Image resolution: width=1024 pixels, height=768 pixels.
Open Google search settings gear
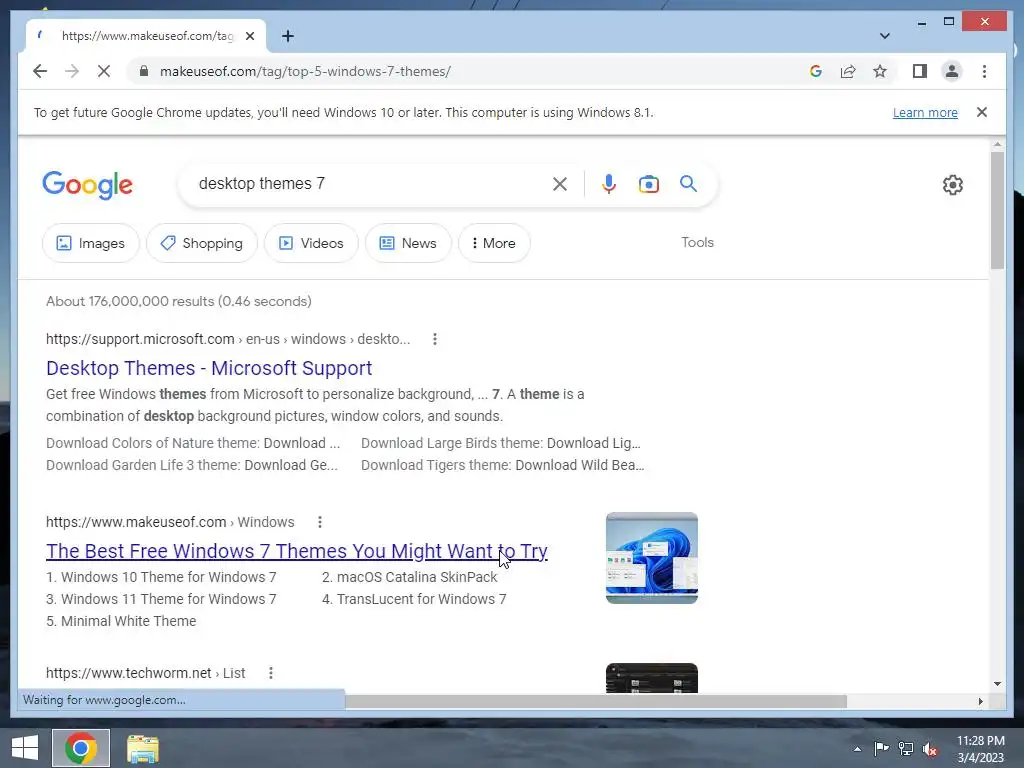953,185
